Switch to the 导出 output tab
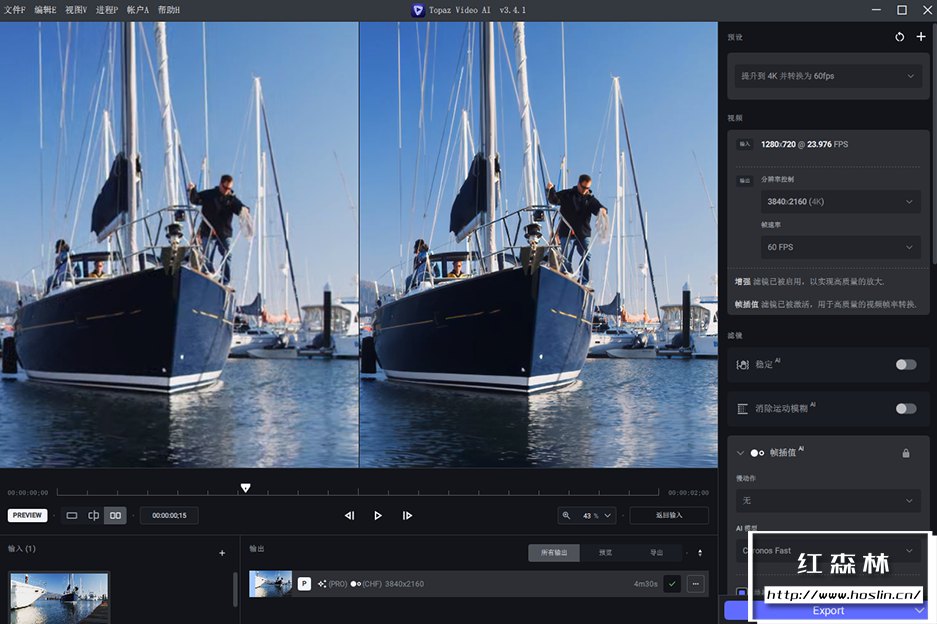 click(657, 552)
